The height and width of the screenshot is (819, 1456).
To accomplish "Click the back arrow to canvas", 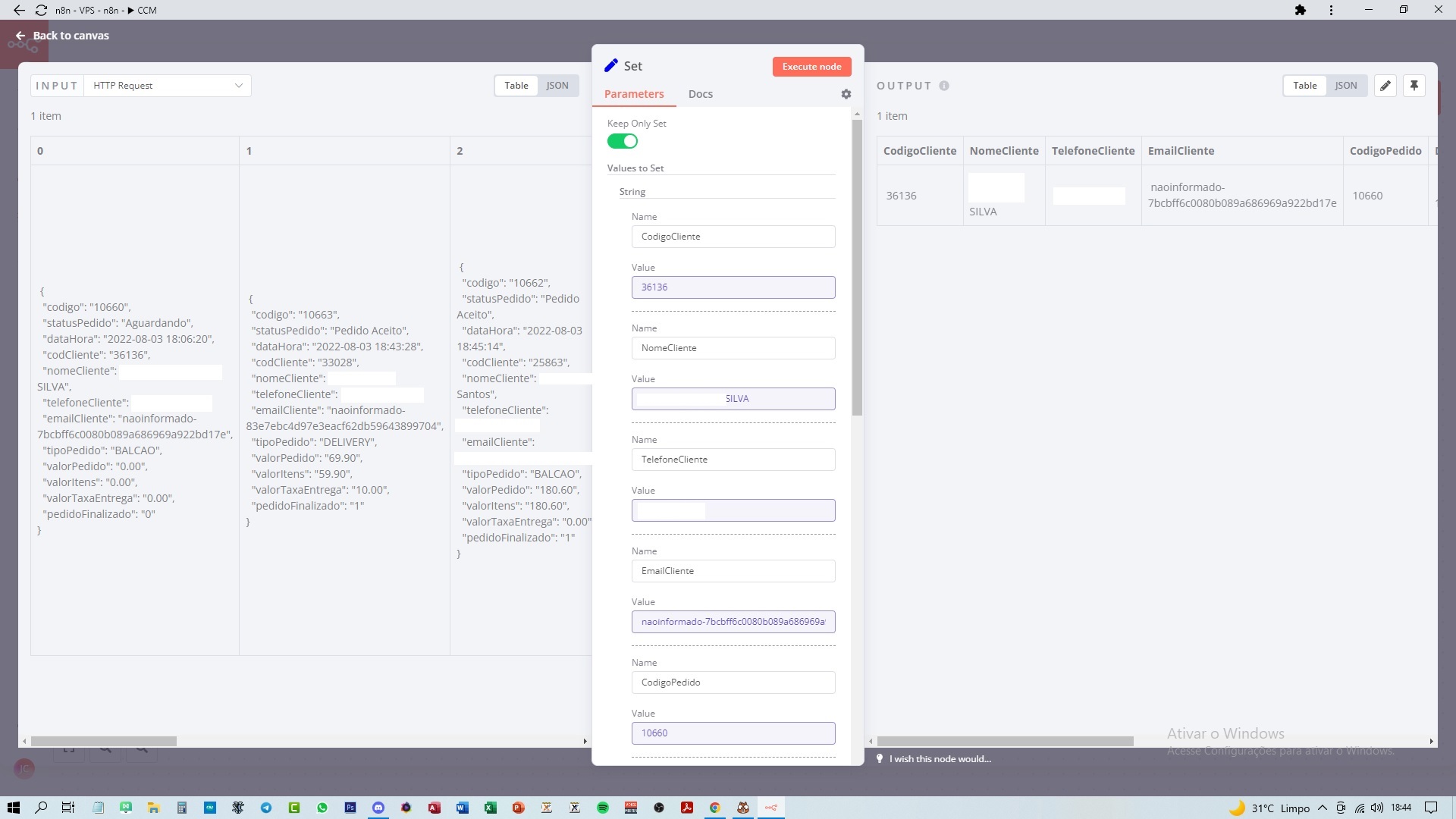I will (x=20, y=36).
